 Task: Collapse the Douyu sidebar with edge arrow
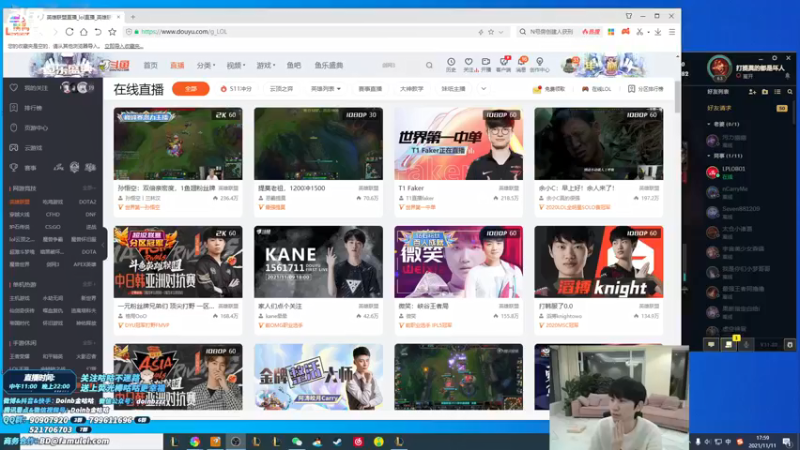[104, 244]
